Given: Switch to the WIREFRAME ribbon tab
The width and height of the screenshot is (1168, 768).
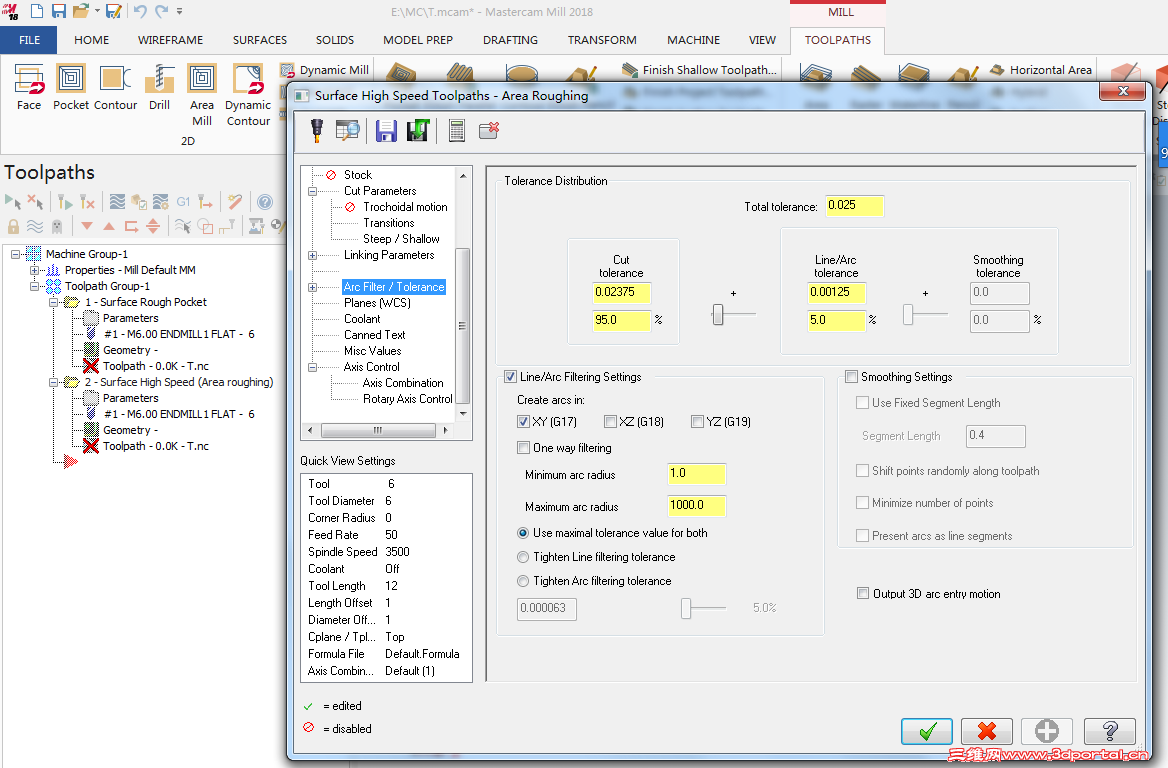Looking at the screenshot, I should pos(171,40).
